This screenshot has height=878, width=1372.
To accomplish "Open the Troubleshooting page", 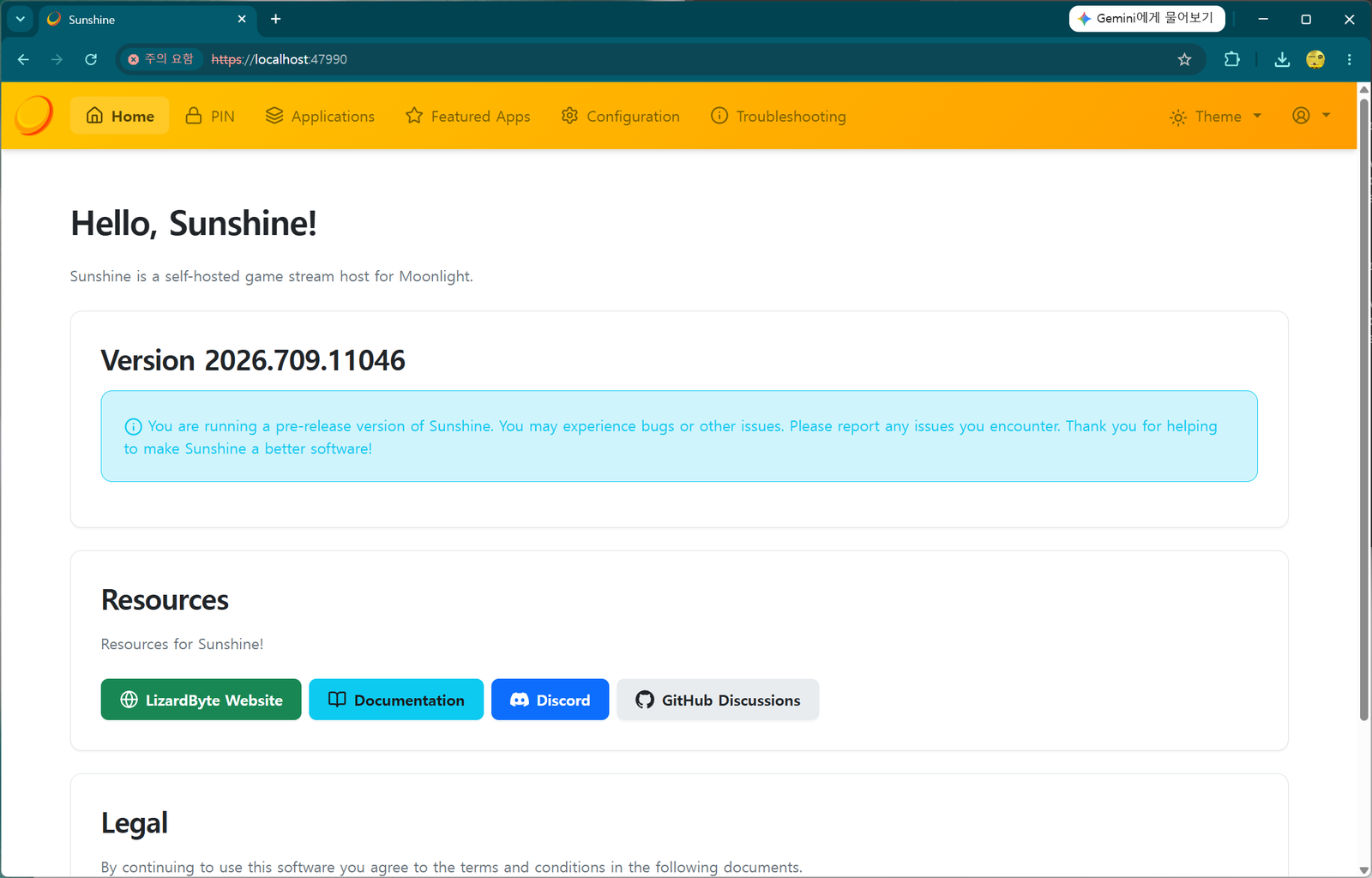I will [778, 116].
